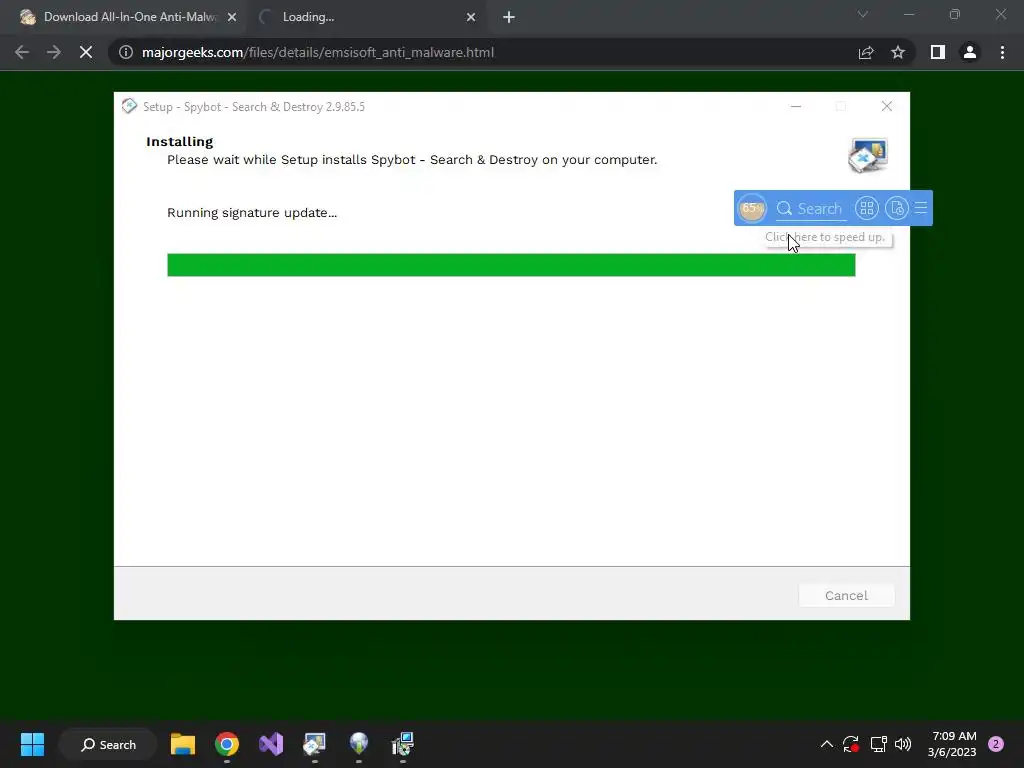Close the Spybot setup window

[886, 106]
